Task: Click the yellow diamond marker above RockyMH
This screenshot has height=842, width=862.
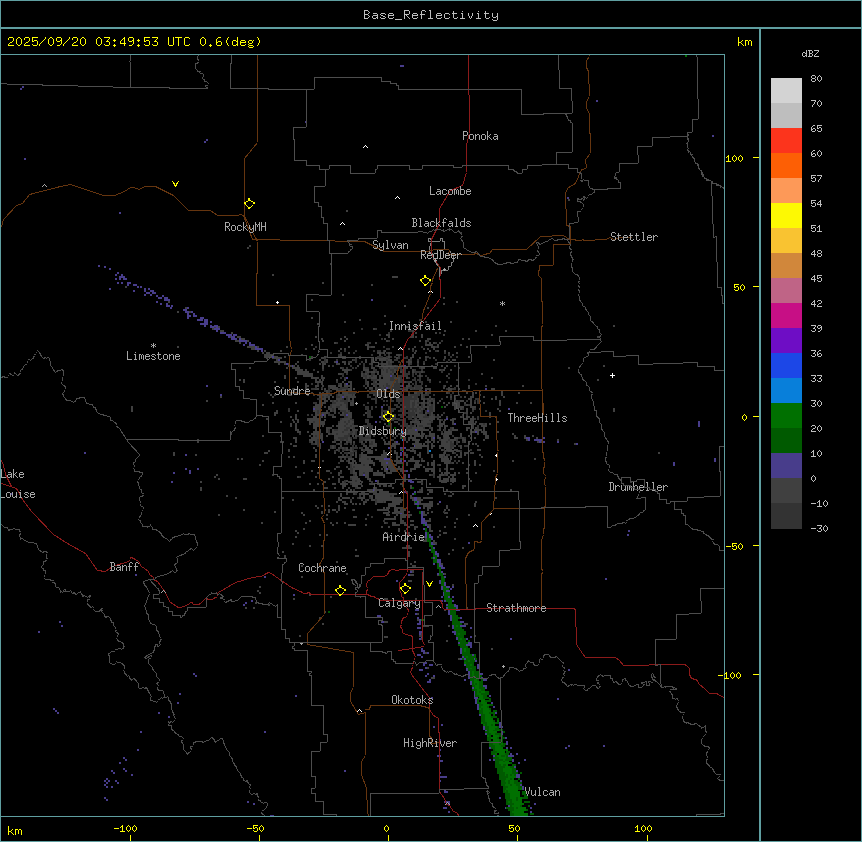Action: 249,203
